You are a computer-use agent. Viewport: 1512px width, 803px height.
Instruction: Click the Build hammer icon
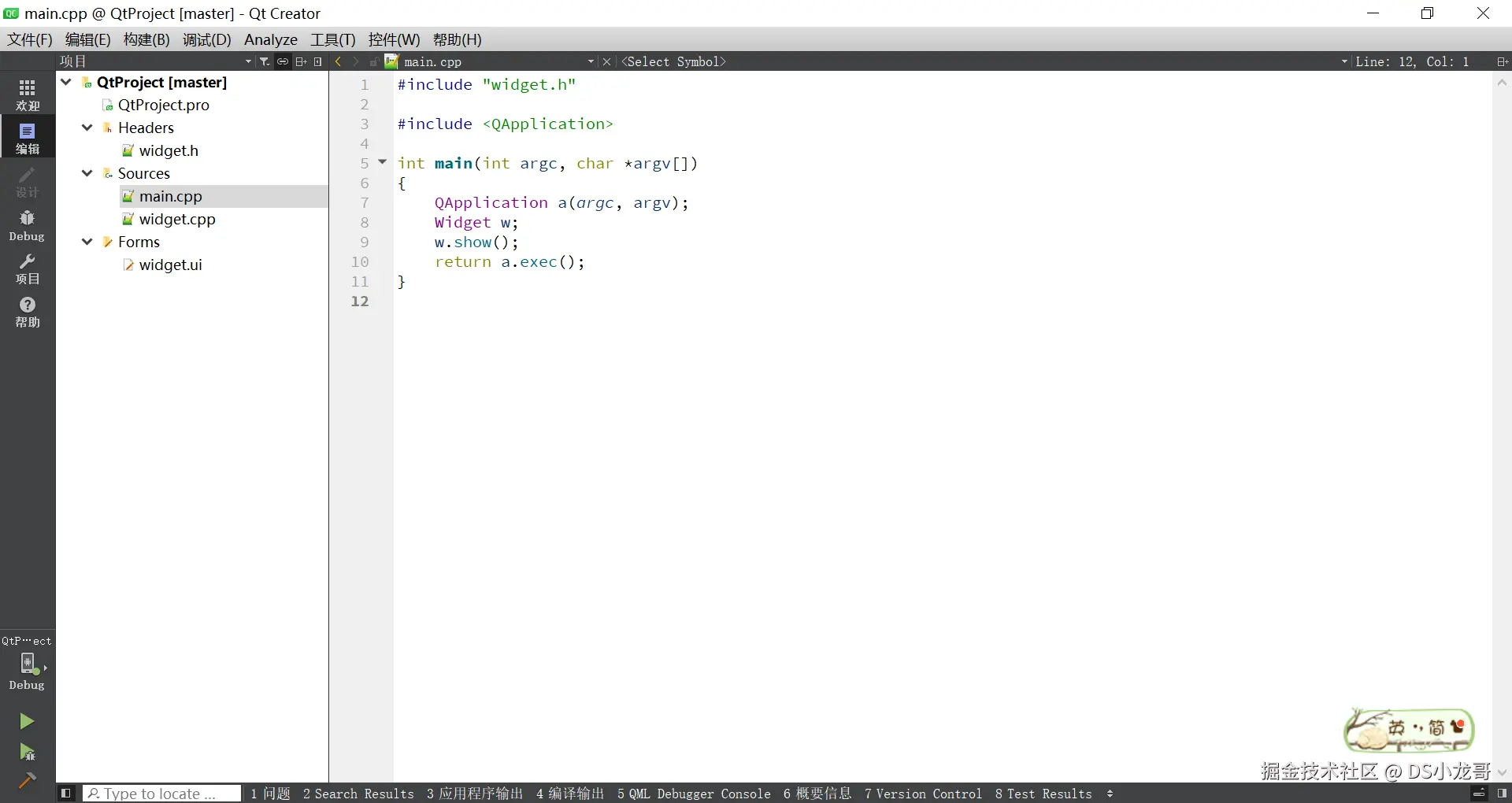pos(27,780)
